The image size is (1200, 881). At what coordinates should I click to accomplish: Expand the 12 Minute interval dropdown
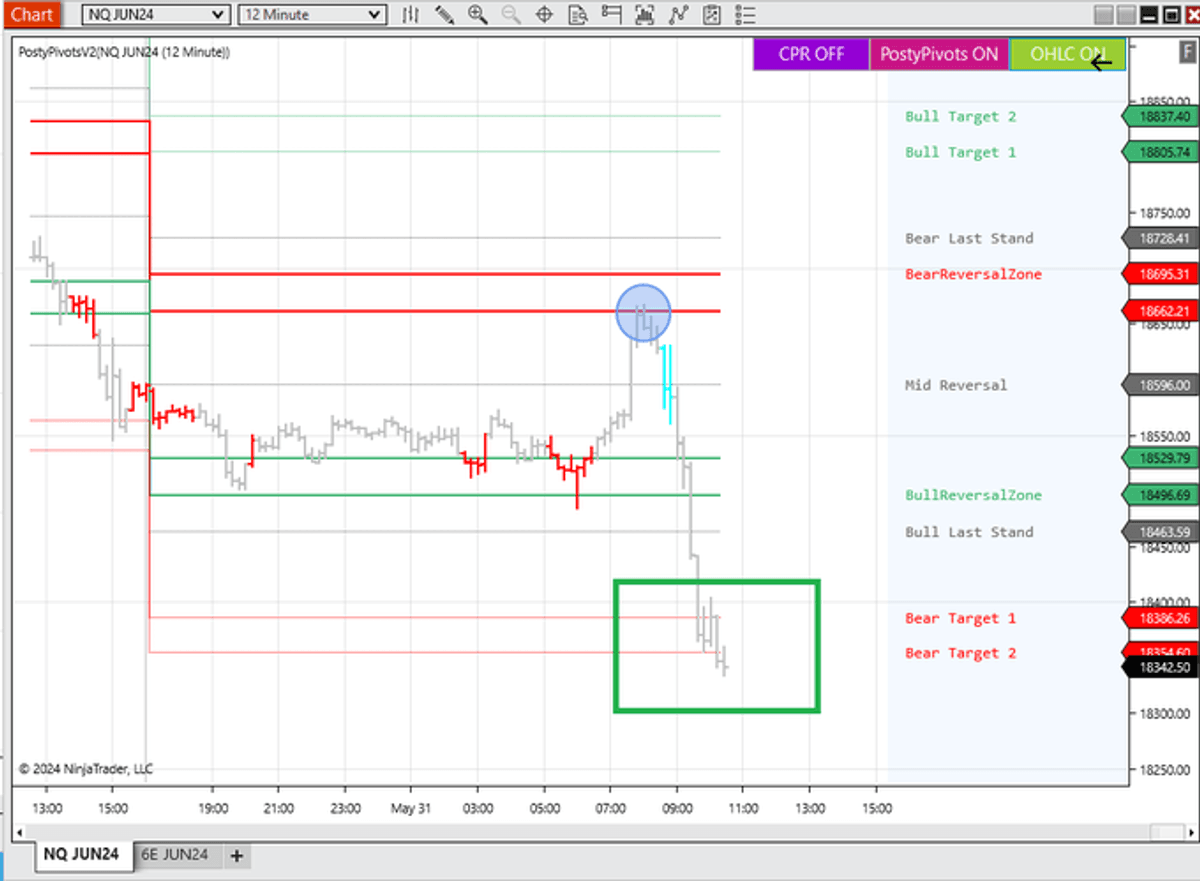pos(313,15)
